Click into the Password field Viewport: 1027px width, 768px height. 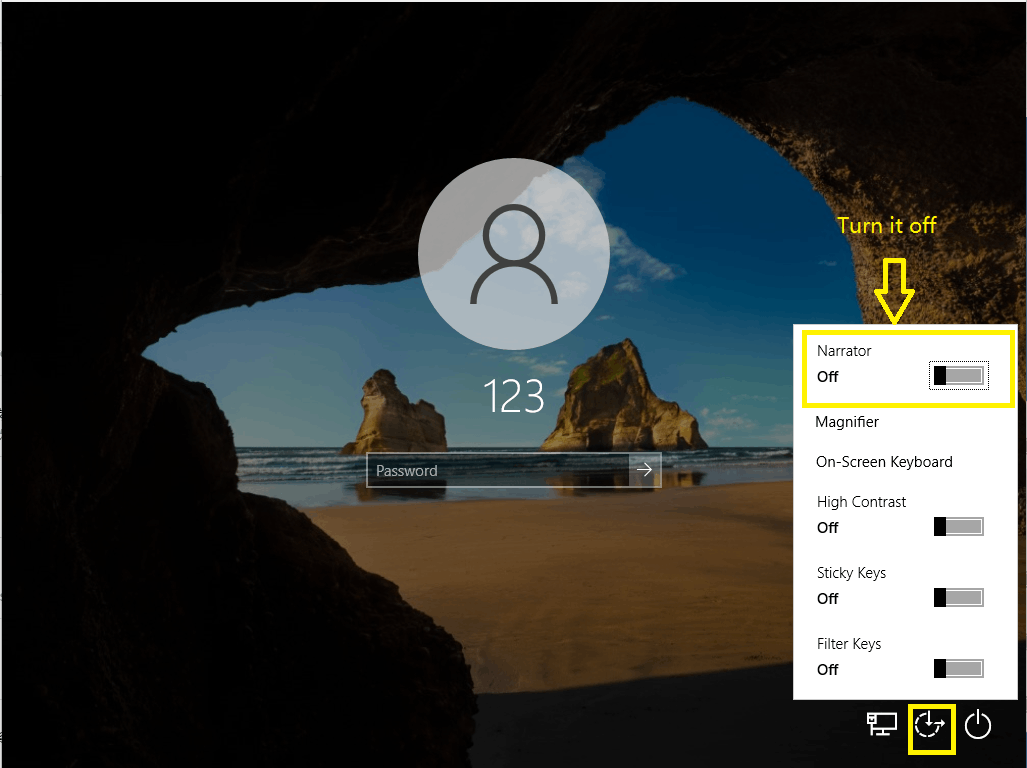click(498, 470)
